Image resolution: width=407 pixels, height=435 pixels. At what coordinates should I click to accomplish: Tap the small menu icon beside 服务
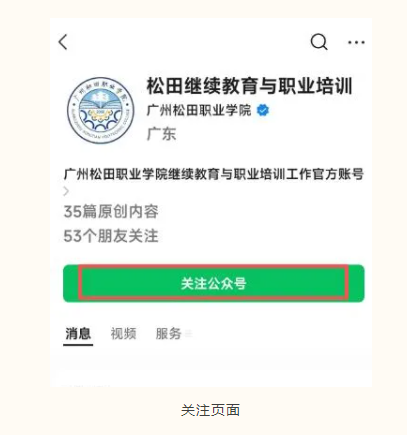pyautogui.click(x=188, y=333)
